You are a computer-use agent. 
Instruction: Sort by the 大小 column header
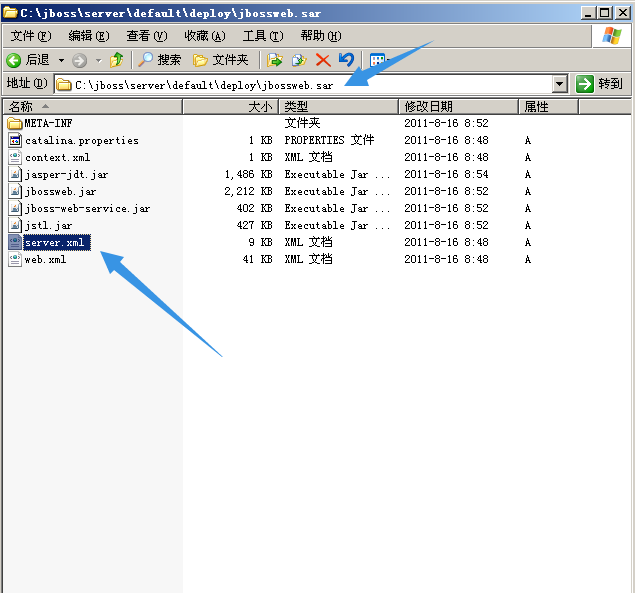pos(230,107)
